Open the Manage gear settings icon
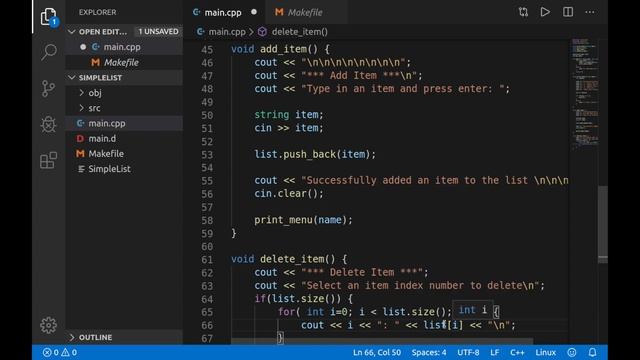Image resolution: width=640 pixels, height=360 pixels. coord(49,325)
